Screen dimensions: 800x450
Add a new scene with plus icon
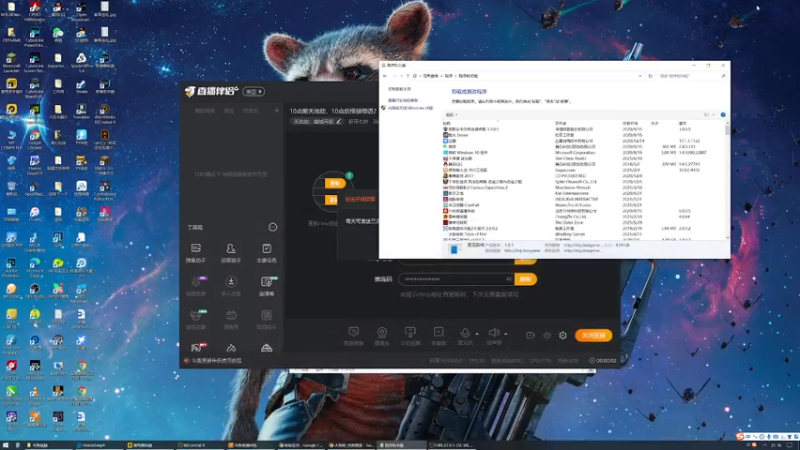(x=277, y=110)
